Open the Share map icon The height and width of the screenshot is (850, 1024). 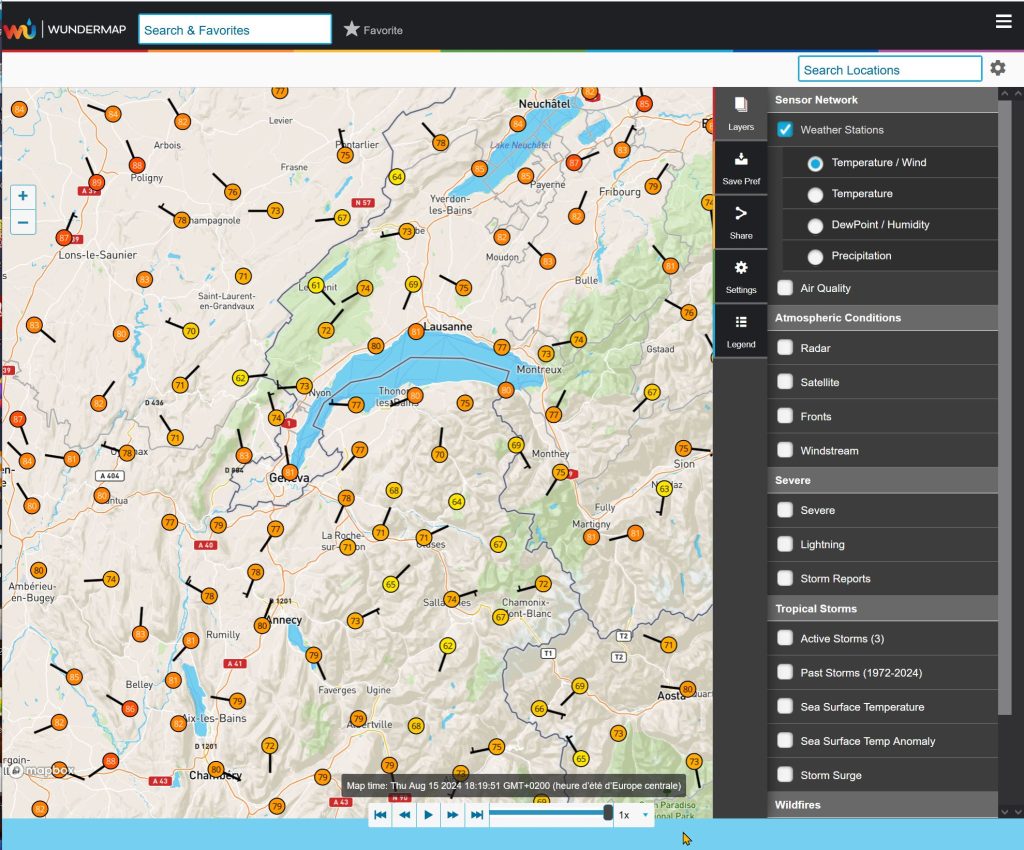pos(741,221)
